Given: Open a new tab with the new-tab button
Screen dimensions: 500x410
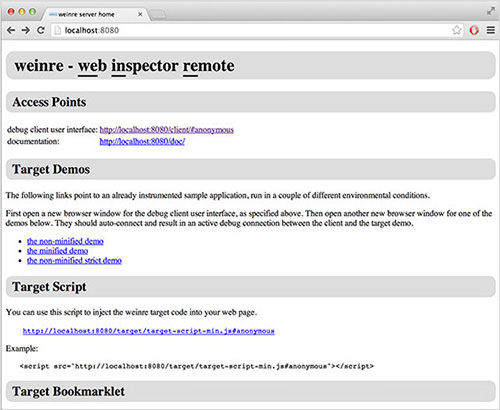Looking at the screenshot, I should click(157, 14).
